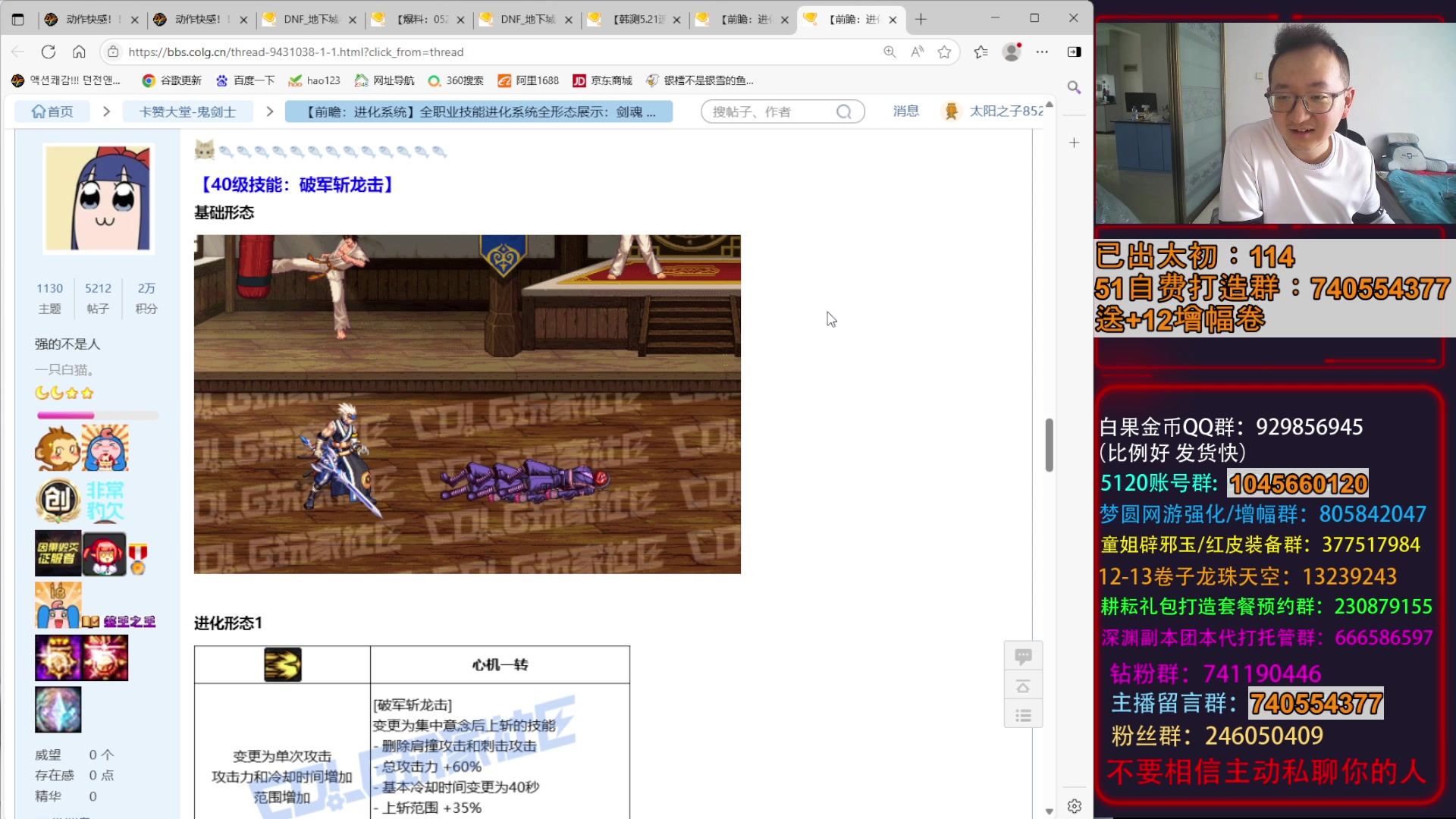Click the 破军斩龙击 base form animation

point(467,404)
